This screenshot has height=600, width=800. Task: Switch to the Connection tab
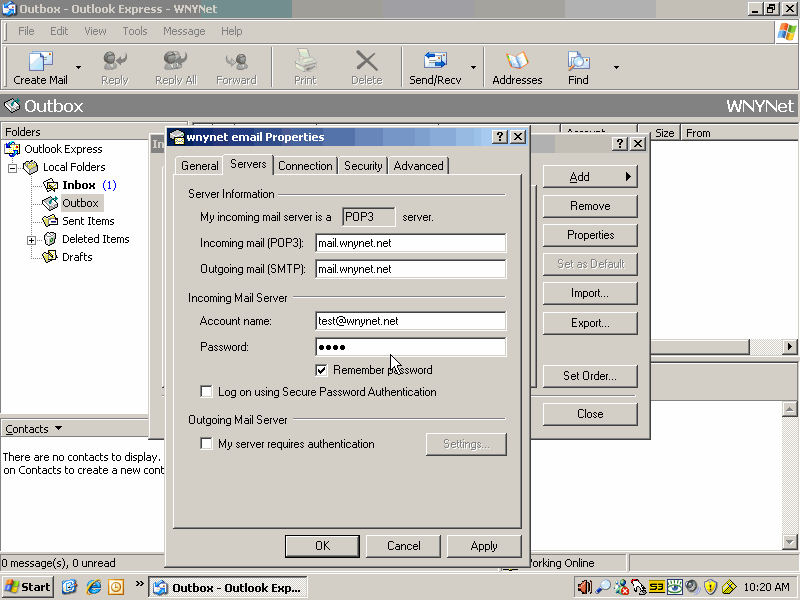coord(305,166)
